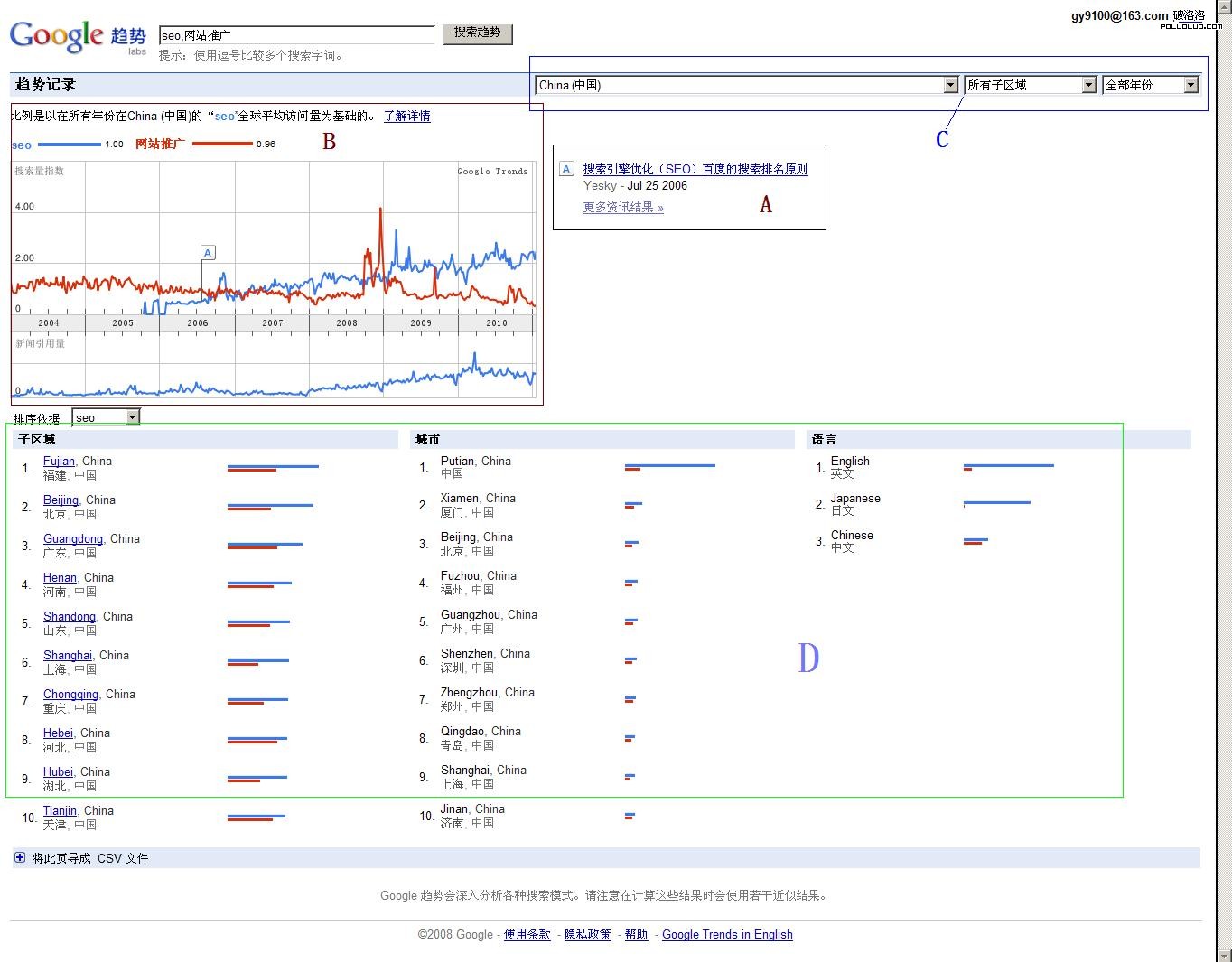Click the page's vertical scrollbar

[1224, 452]
